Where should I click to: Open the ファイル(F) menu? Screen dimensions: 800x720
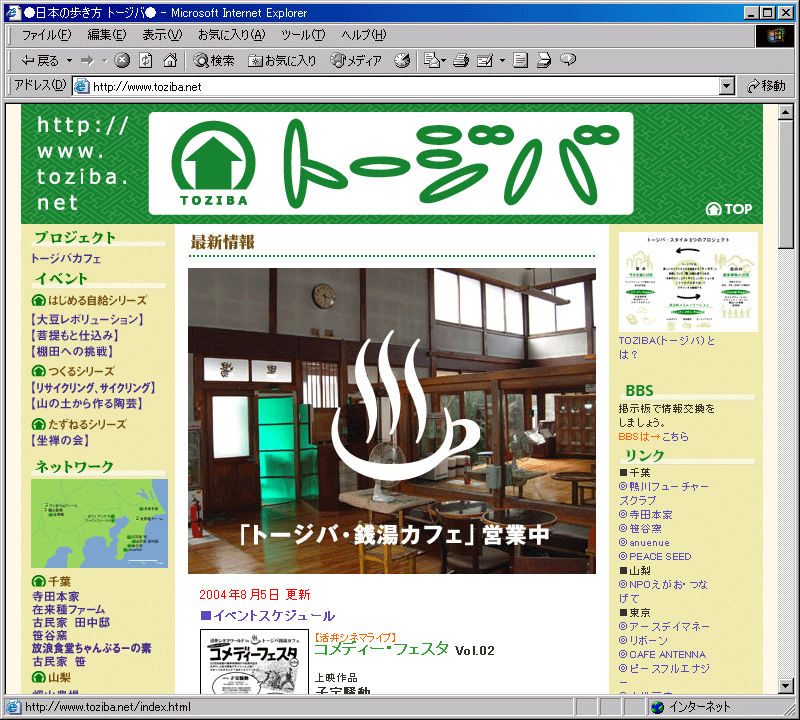point(46,35)
